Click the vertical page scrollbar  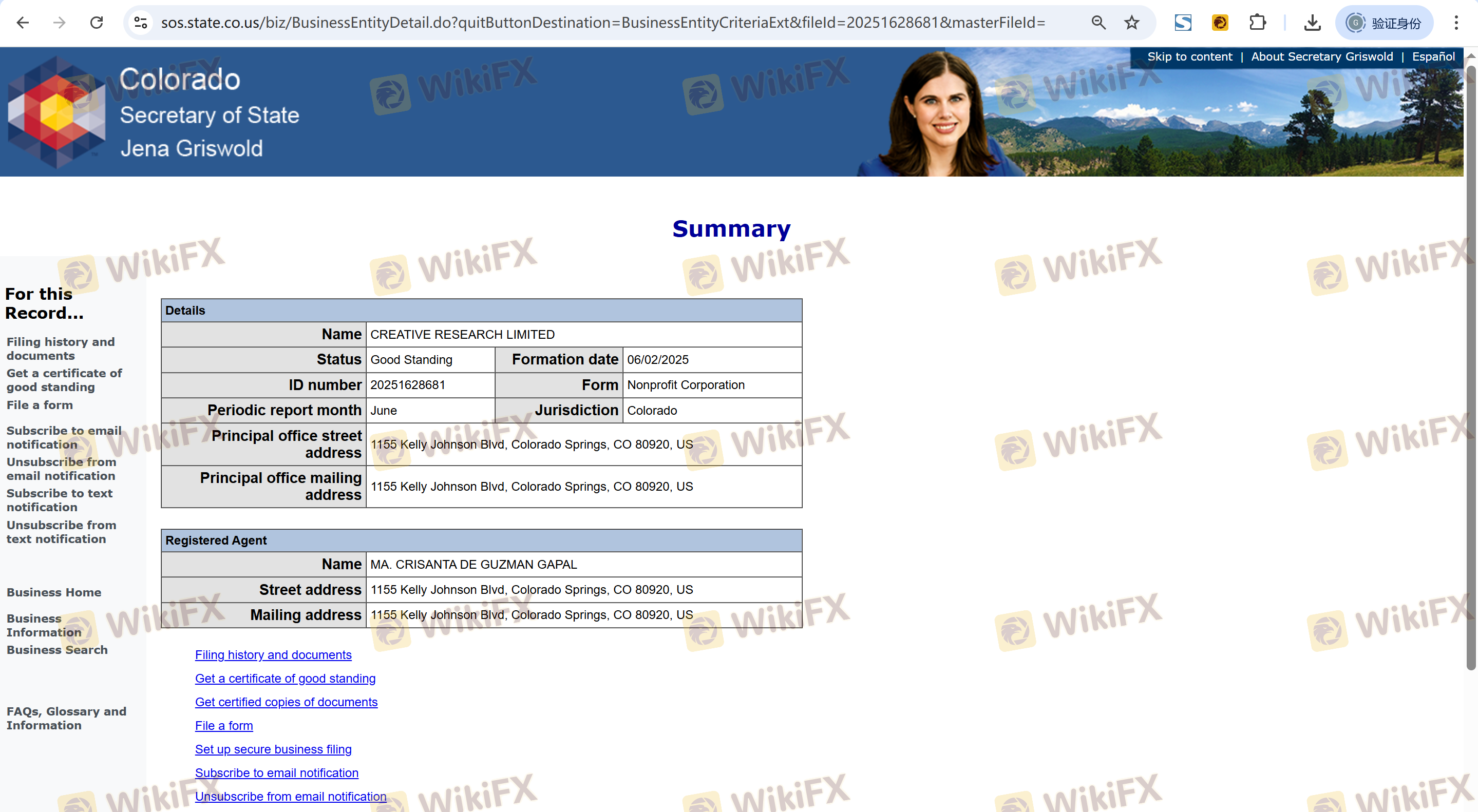click(x=1470, y=367)
